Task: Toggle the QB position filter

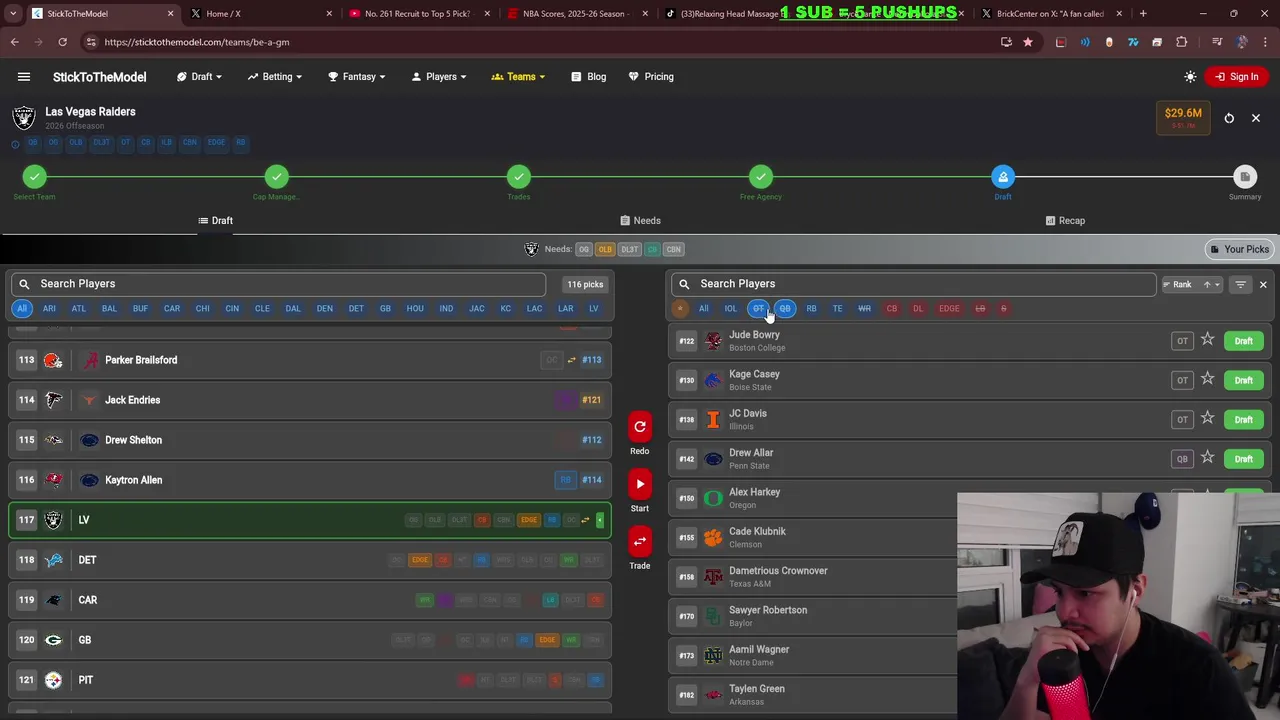Action: (785, 309)
